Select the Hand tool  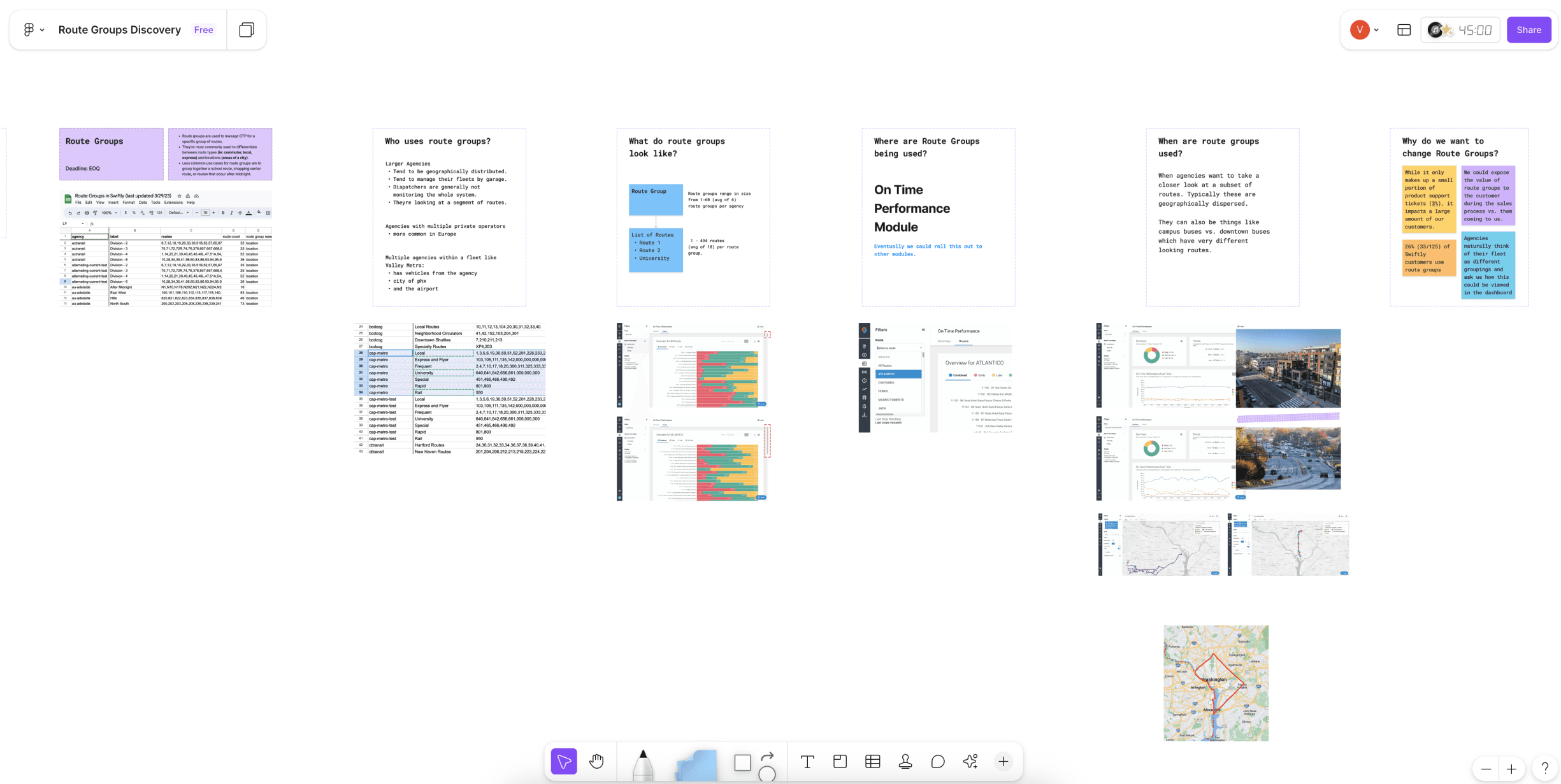click(x=596, y=761)
